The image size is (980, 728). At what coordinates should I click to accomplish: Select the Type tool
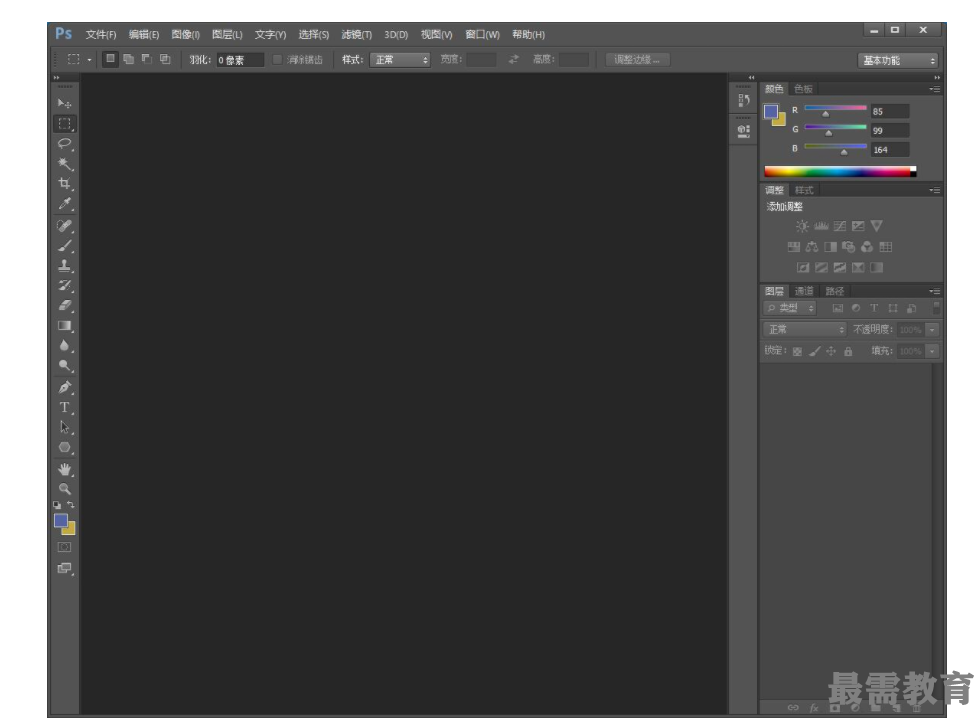click(64, 407)
